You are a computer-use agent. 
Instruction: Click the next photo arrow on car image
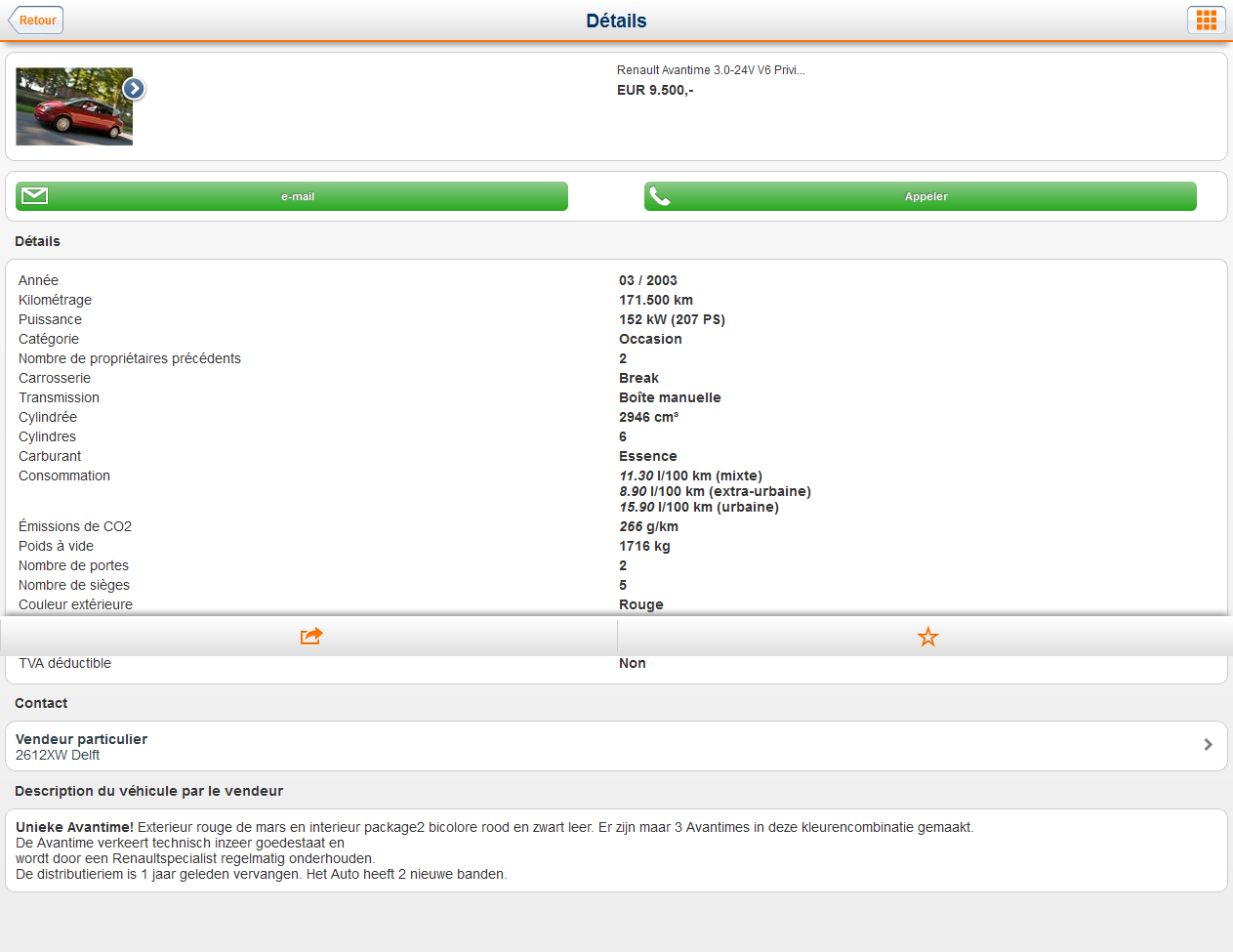(134, 89)
